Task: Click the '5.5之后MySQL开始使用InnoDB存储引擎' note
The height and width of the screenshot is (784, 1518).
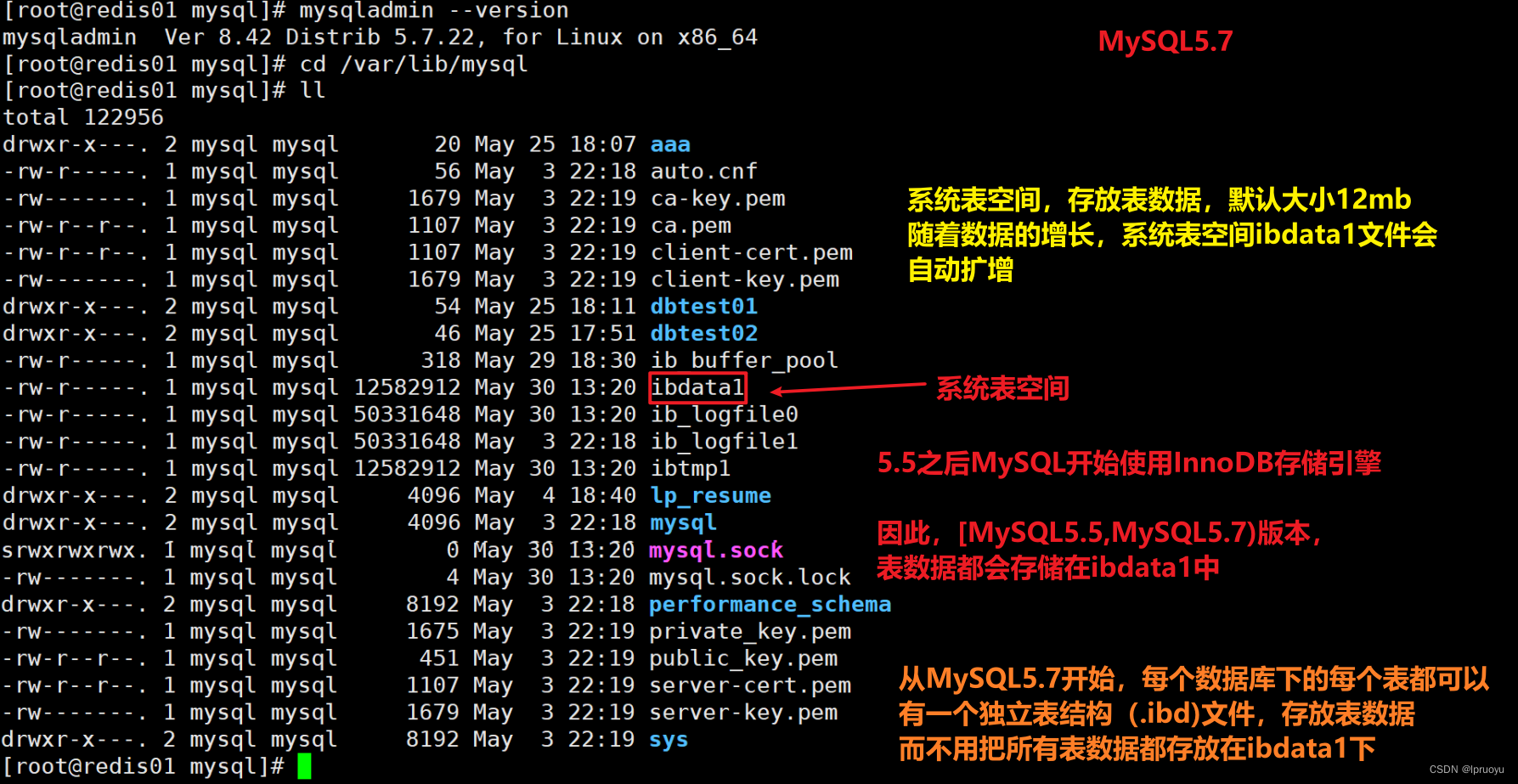Action: pyautogui.click(x=1129, y=463)
